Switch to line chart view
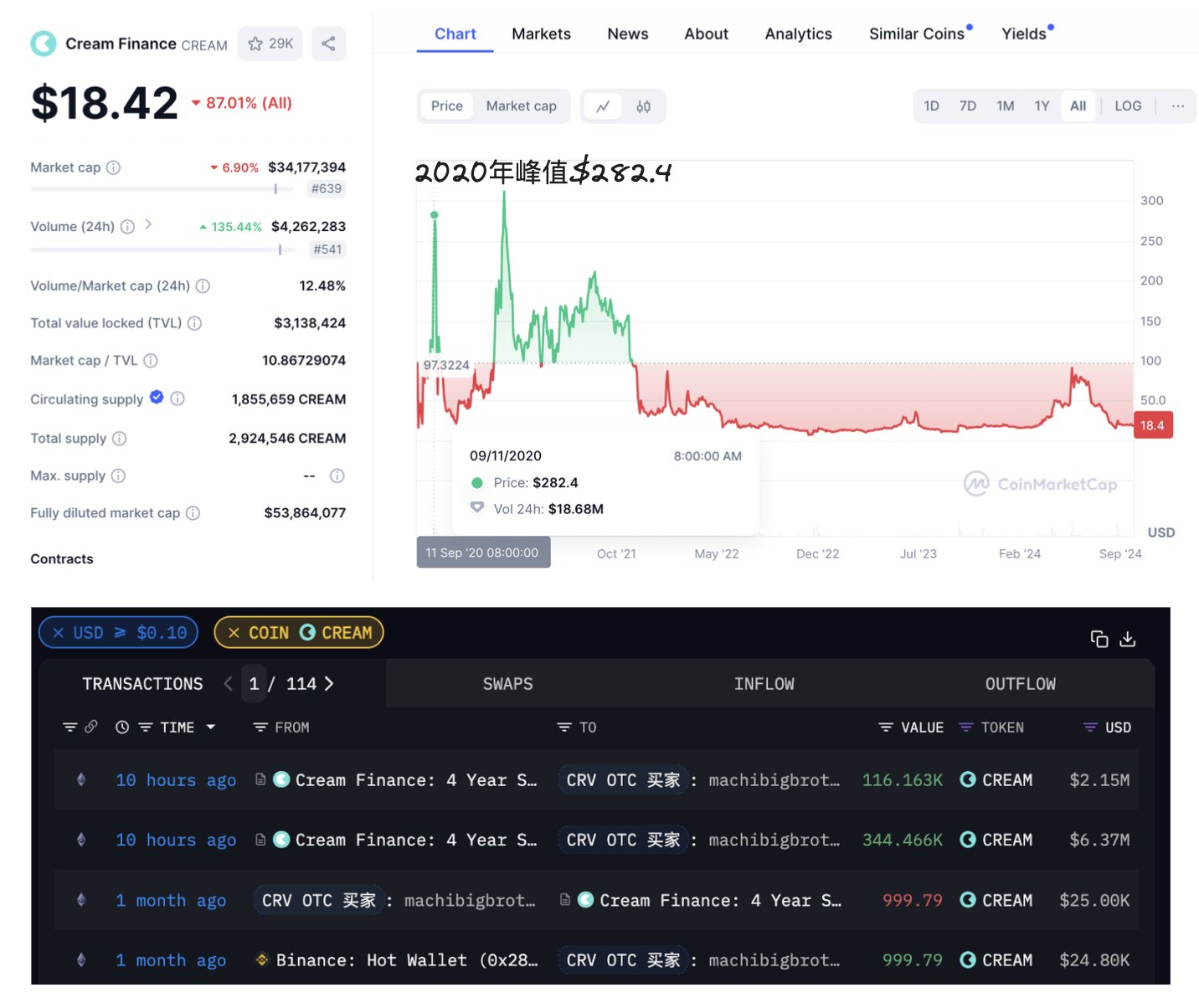Viewport: 1199px width, 1008px height. pyautogui.click(x=603, y=106)
